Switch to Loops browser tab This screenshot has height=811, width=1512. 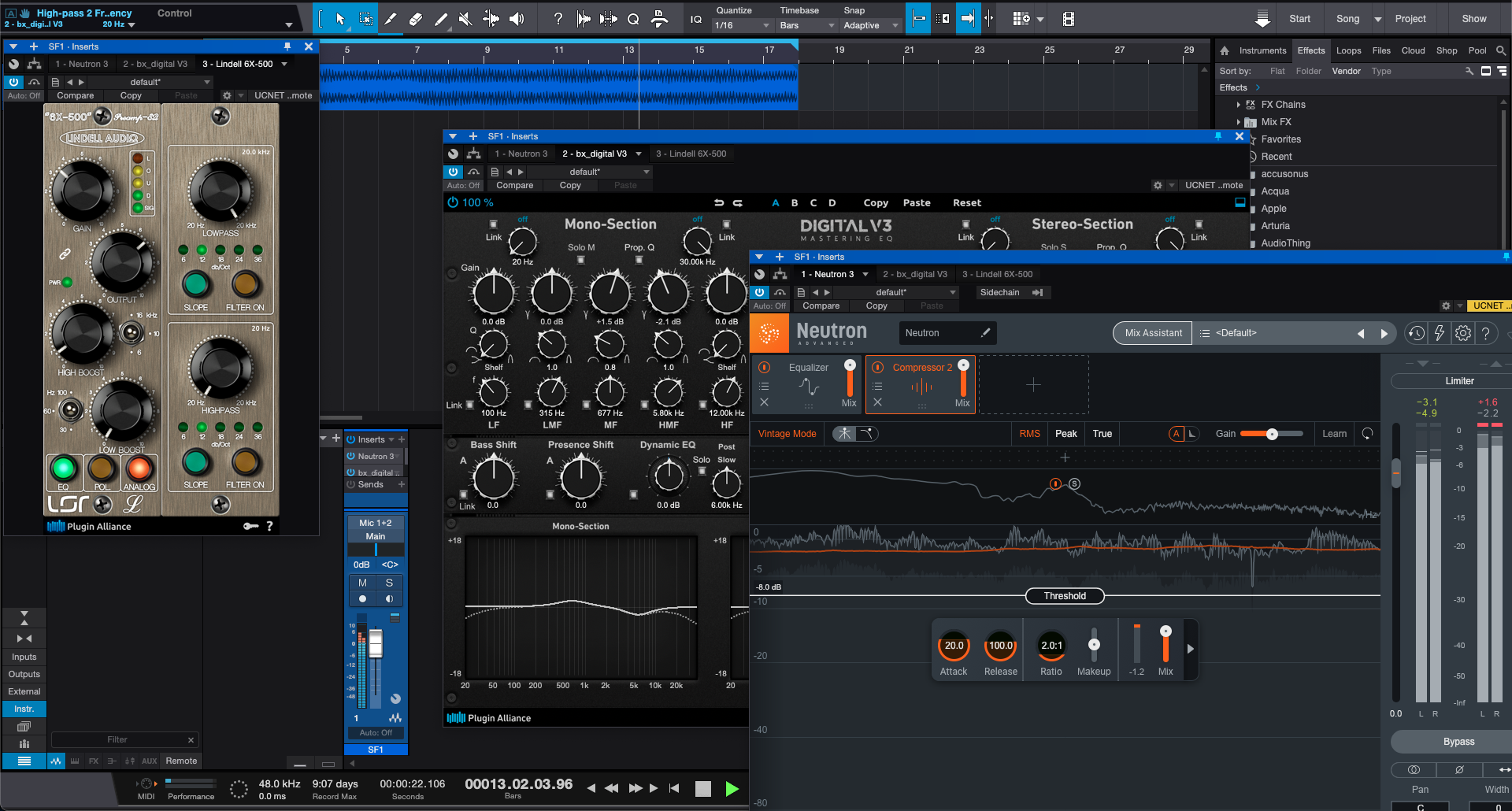(x=1348, y=50)
